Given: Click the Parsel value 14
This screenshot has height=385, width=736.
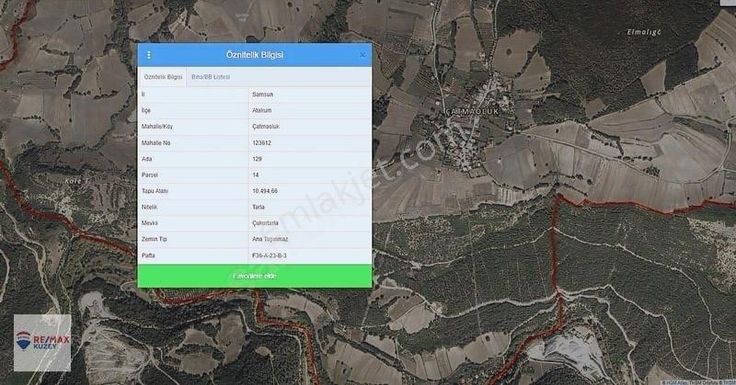Looking at the screenshot, I should point(255,175).
